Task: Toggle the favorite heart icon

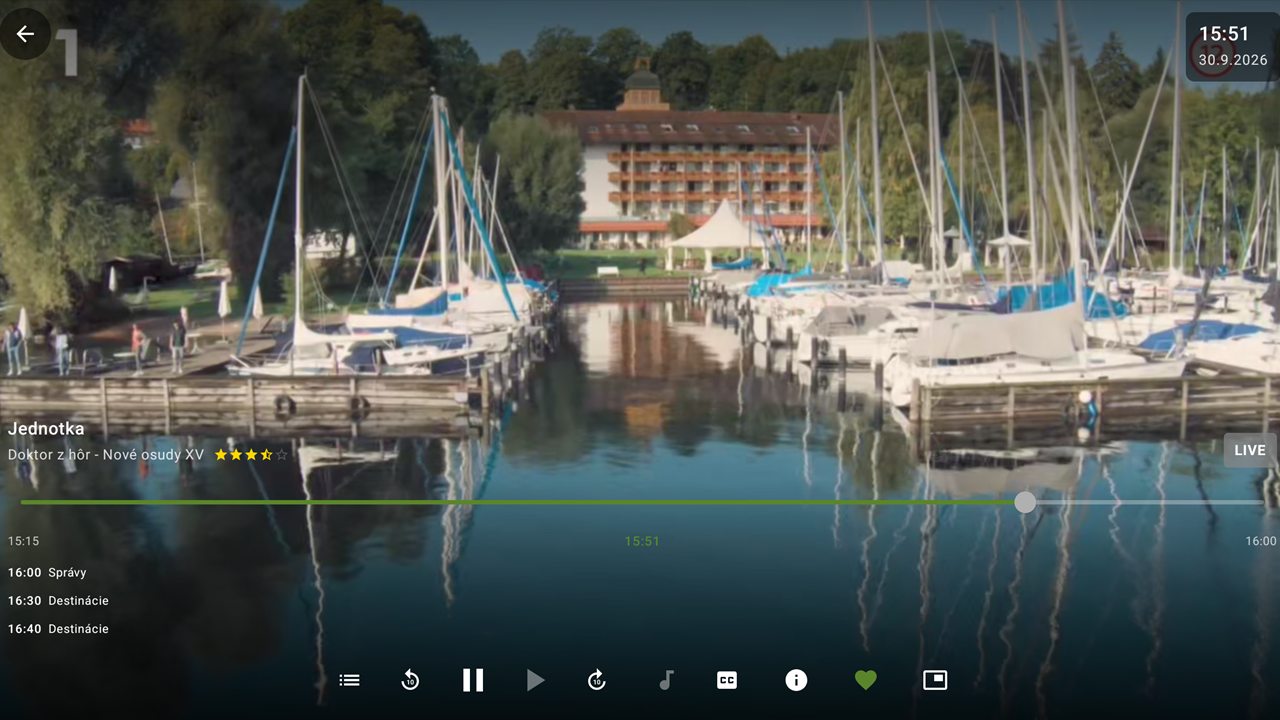Action: tap(866, 680)
